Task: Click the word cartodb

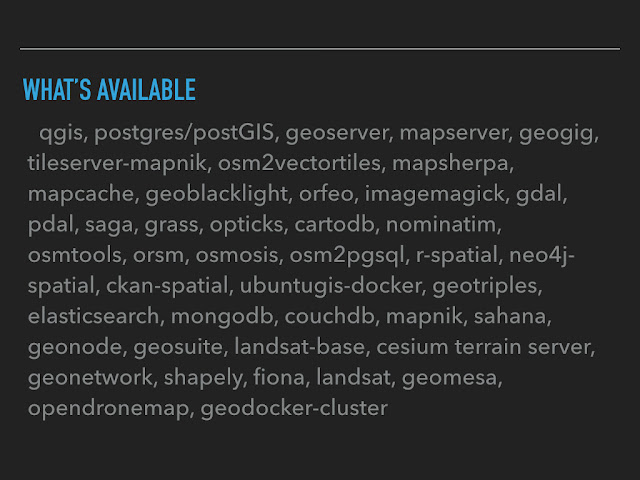Action: tap(334, 224)
